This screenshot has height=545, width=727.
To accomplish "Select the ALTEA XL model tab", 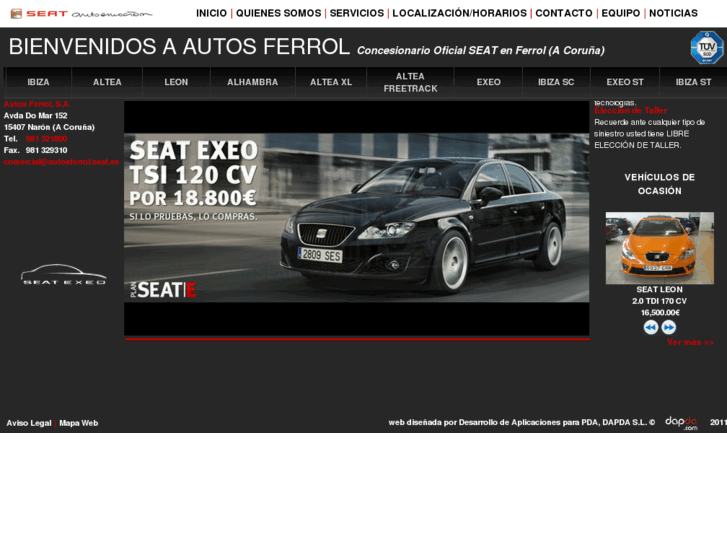I will pyautogui.click(x=331, y=82).
